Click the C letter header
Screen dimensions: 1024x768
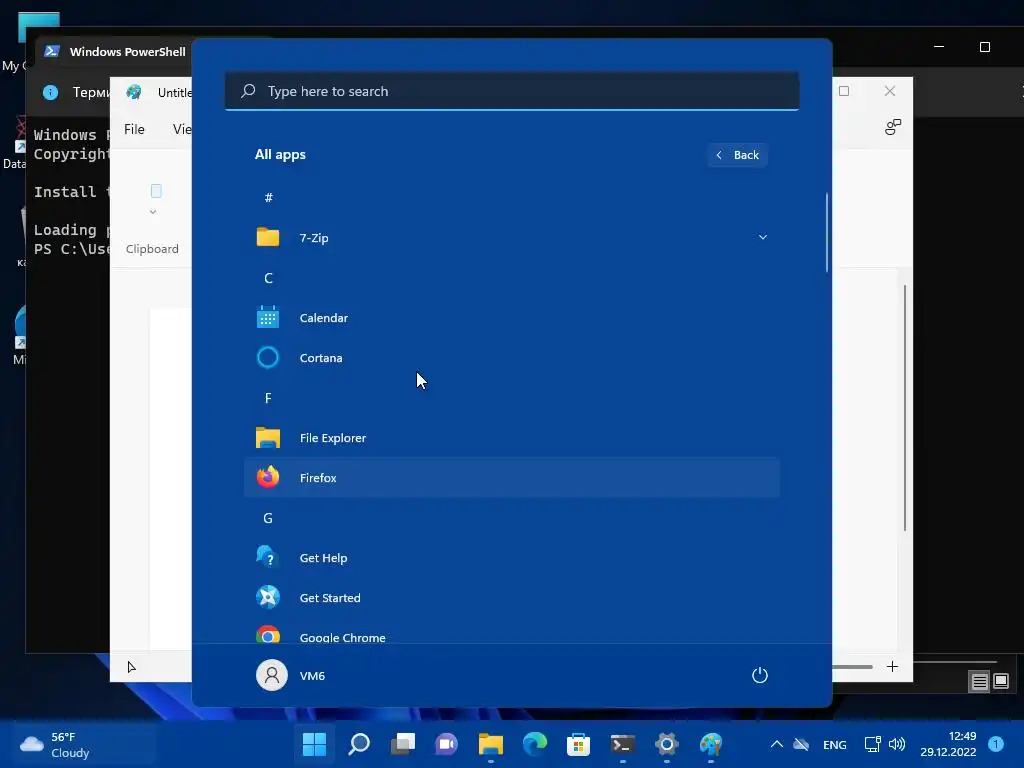(x=268, y=278)
